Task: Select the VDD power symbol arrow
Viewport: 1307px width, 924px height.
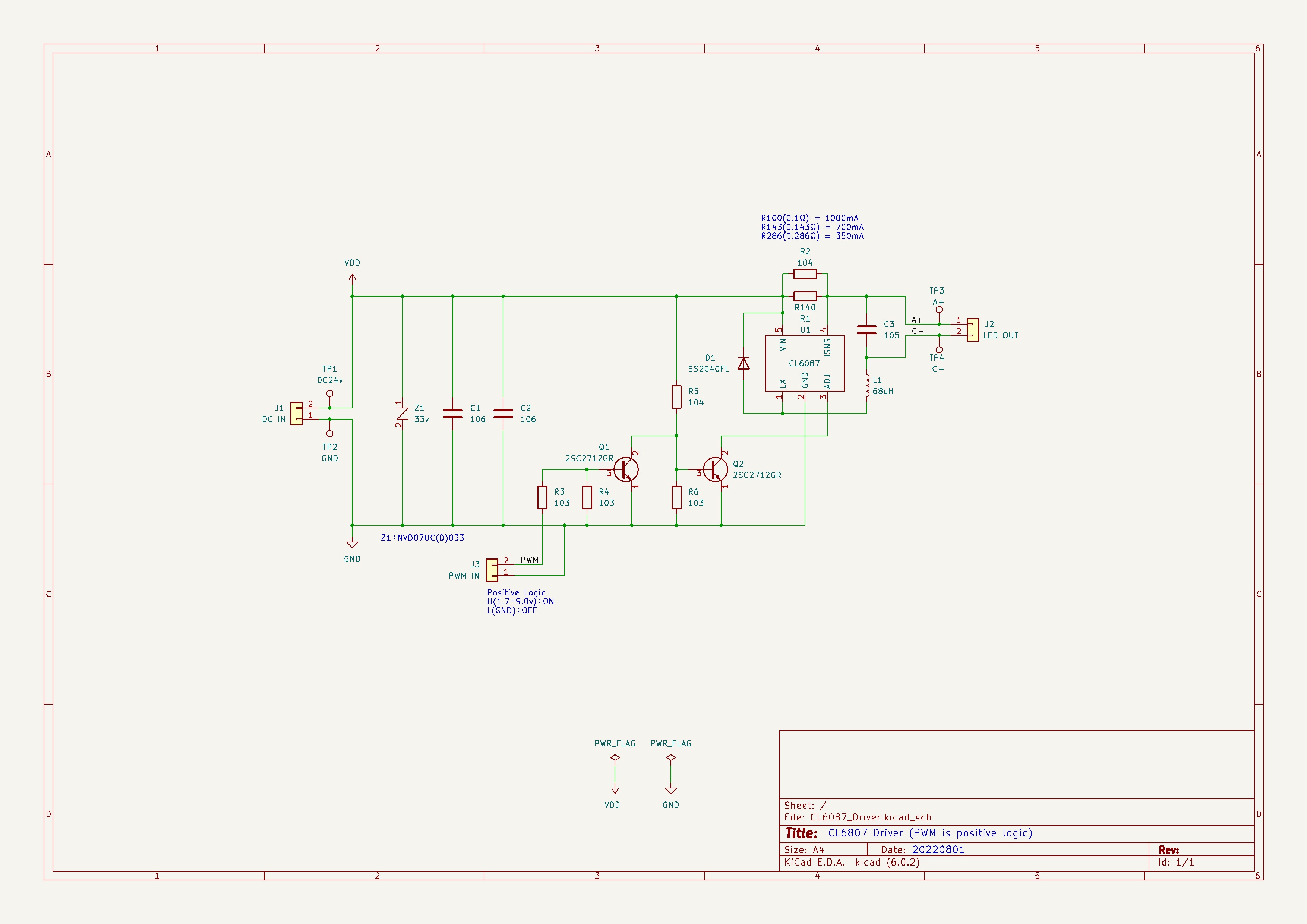Action: 352,279
